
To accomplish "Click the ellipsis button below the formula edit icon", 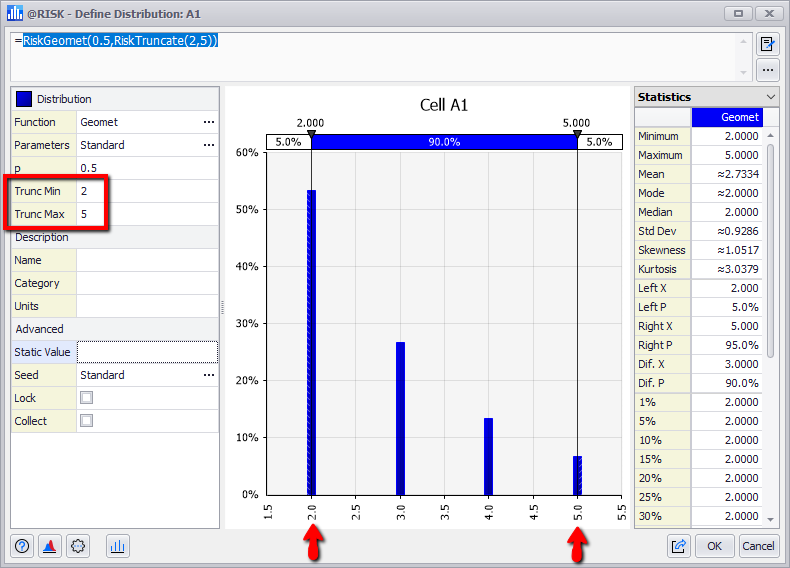I will 767,70.
